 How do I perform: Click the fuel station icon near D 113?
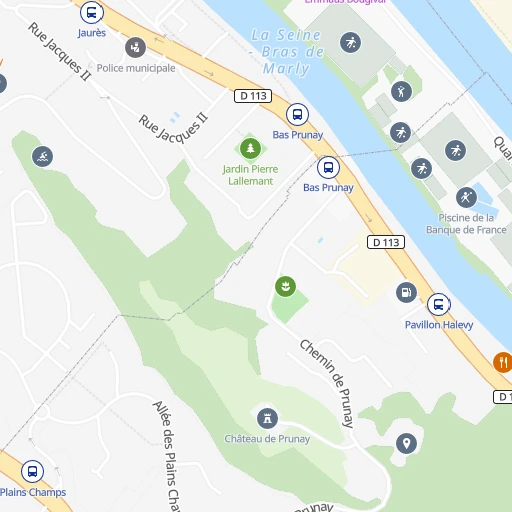[406, 292]
